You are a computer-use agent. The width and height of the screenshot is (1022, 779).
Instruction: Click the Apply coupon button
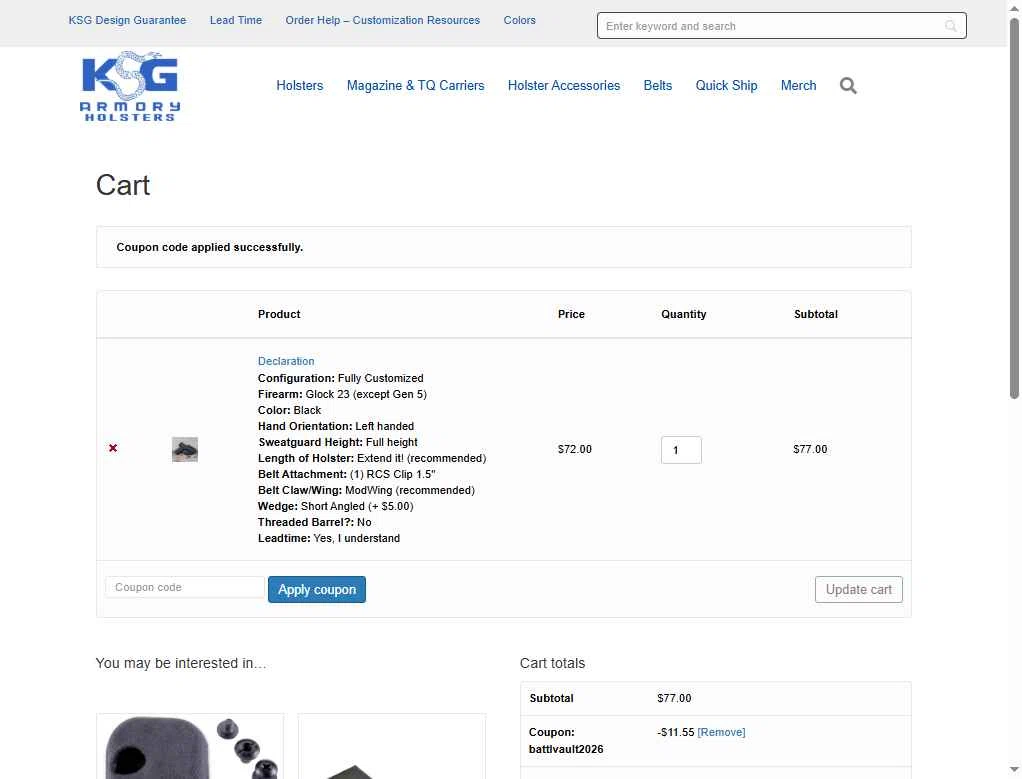[x=317, y=589]
